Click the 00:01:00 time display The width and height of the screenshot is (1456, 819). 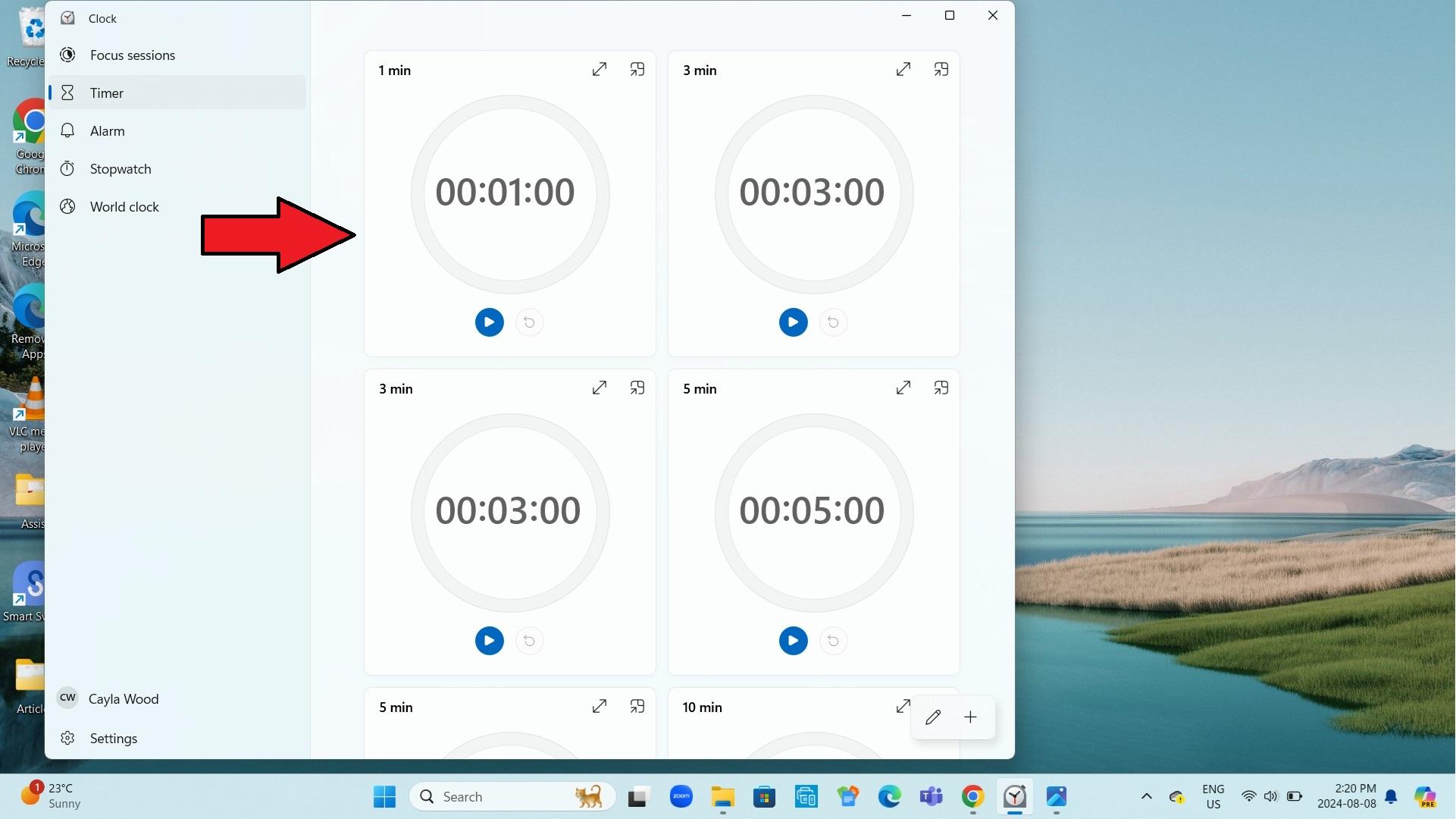505,192
